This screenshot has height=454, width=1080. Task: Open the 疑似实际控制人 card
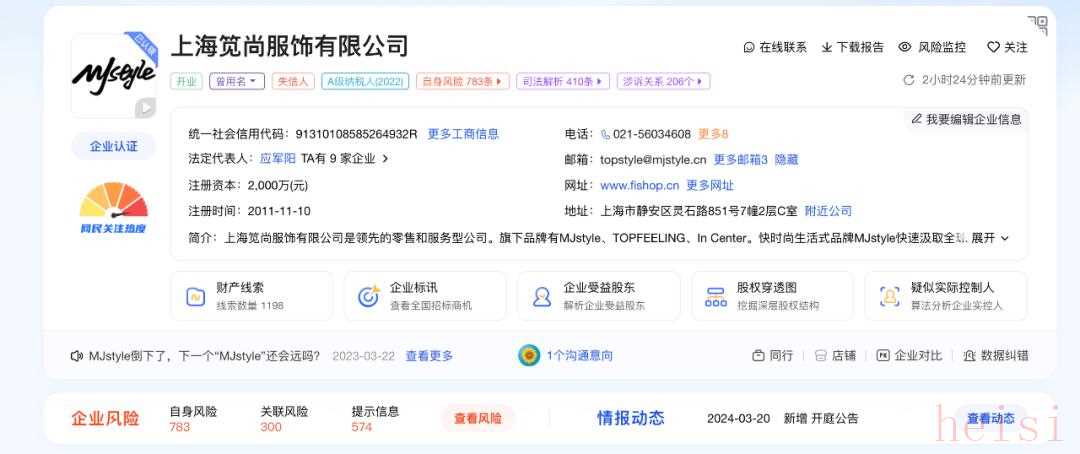click(x=946, y=296)
